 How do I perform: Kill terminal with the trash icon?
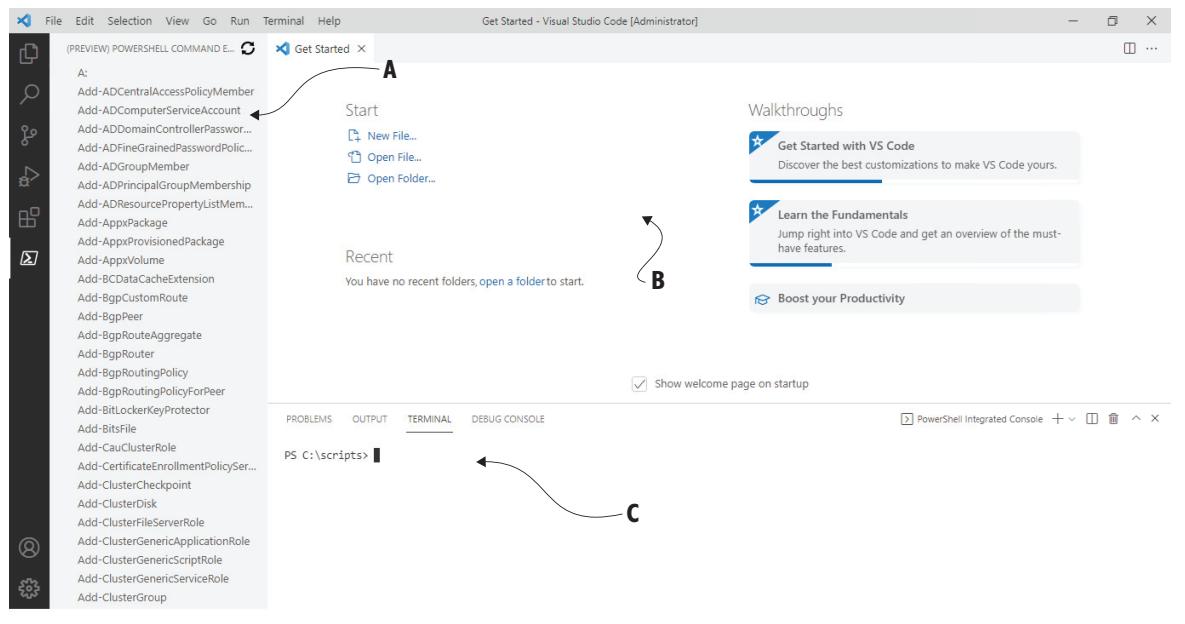[x=1113, y=419]
